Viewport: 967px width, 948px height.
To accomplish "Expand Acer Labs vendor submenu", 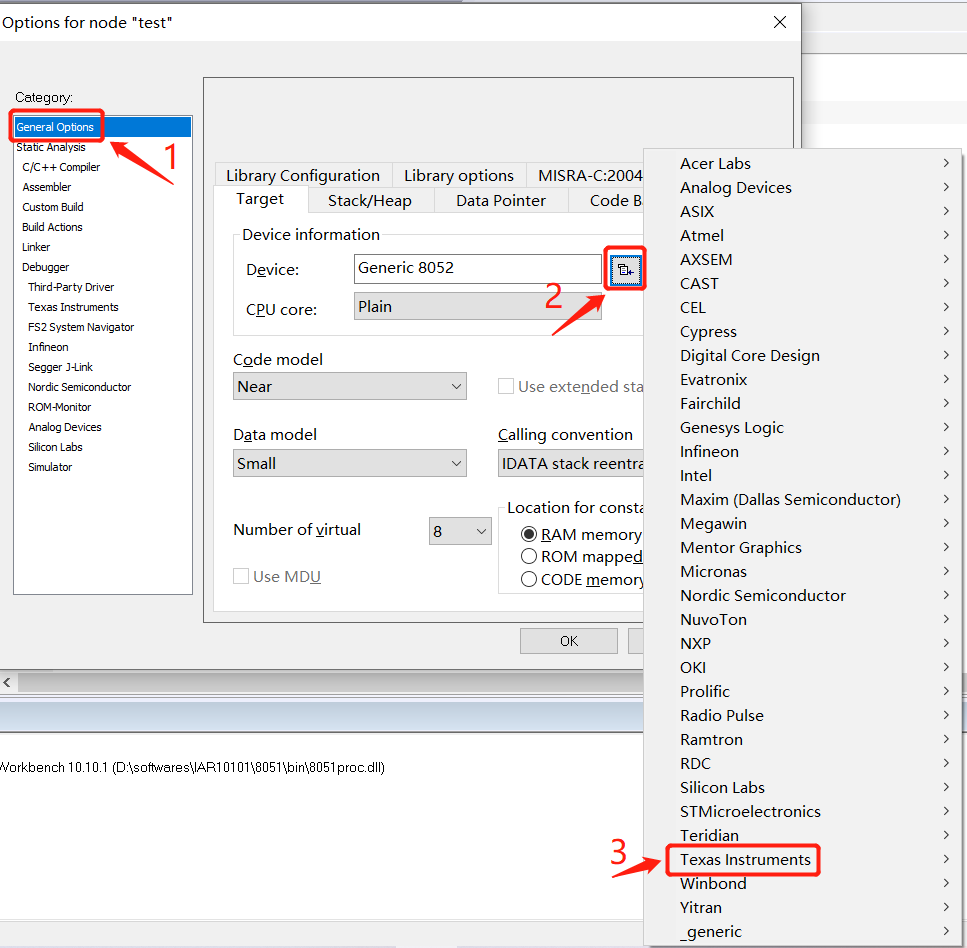I will click(x=802, y=163).
